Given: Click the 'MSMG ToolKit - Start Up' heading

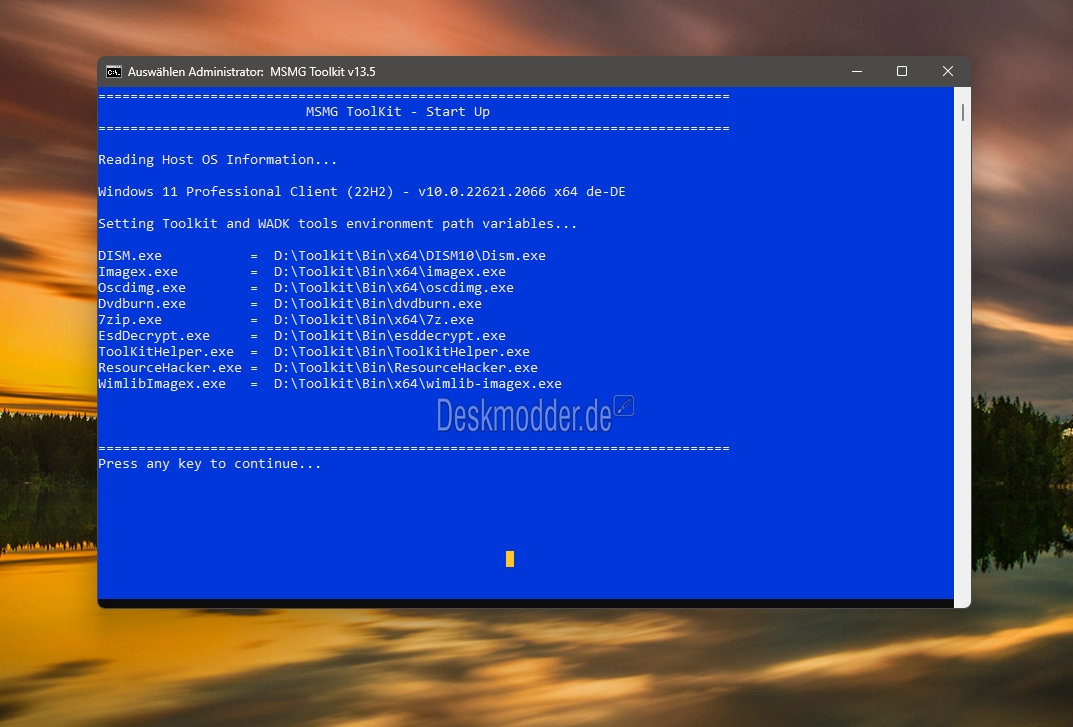Looking at the screenshot, I should [x=398, y=112].
